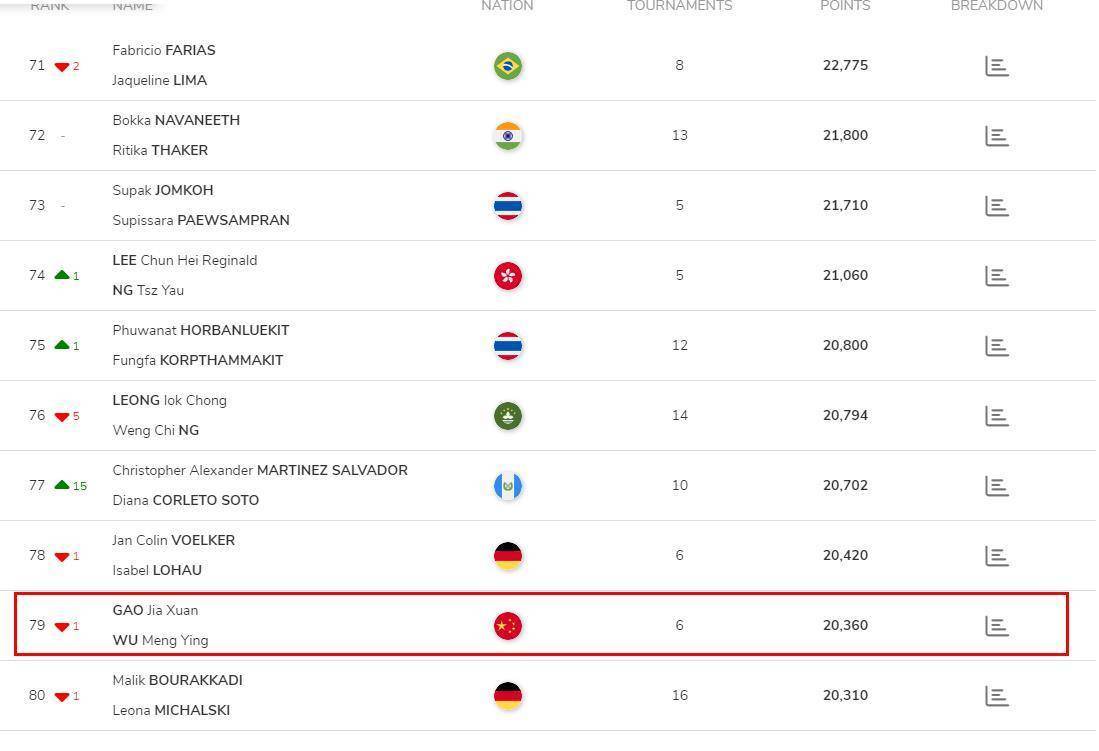This screenshot has width=1099, height=751.
Task: Open breakdown icon for GAO Jia Xuan row
Action: point(997,626)
